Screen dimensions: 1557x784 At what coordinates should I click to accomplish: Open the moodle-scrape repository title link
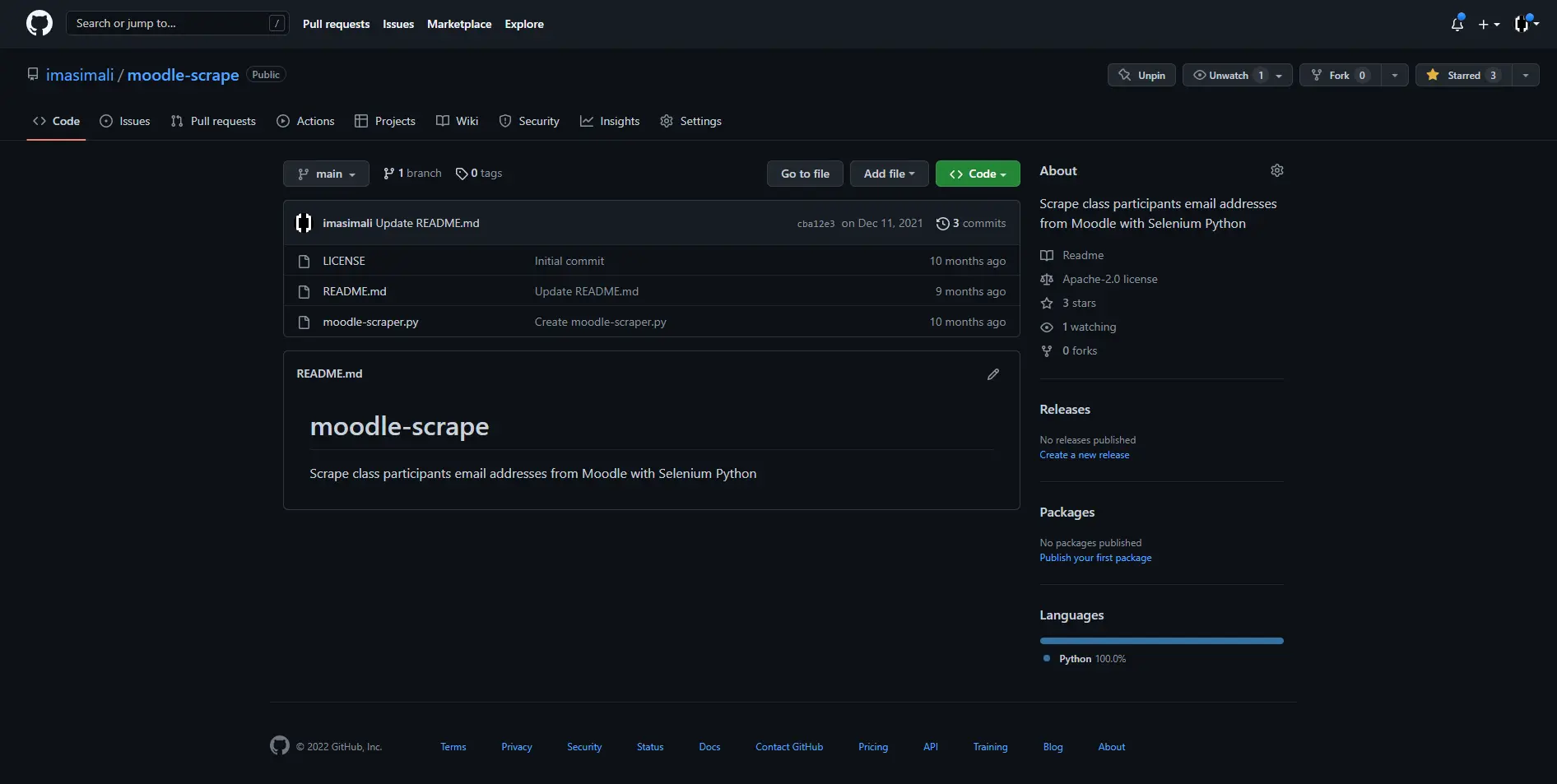tap(183, 75)
